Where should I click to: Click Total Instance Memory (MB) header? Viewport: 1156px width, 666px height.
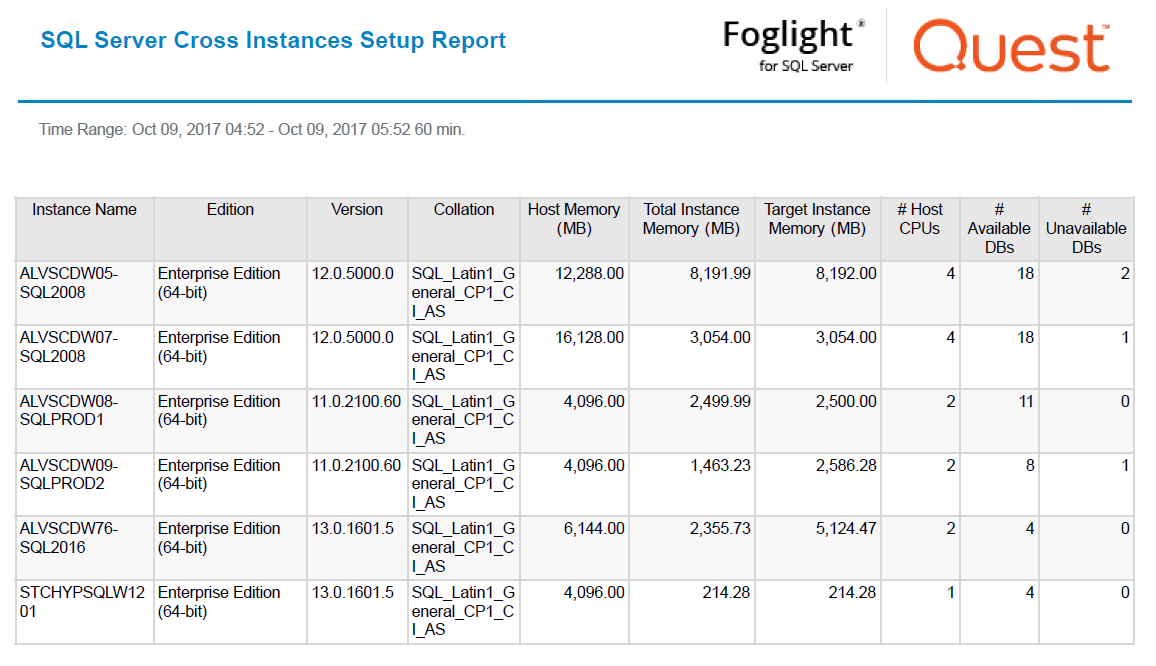coord(691,219)
